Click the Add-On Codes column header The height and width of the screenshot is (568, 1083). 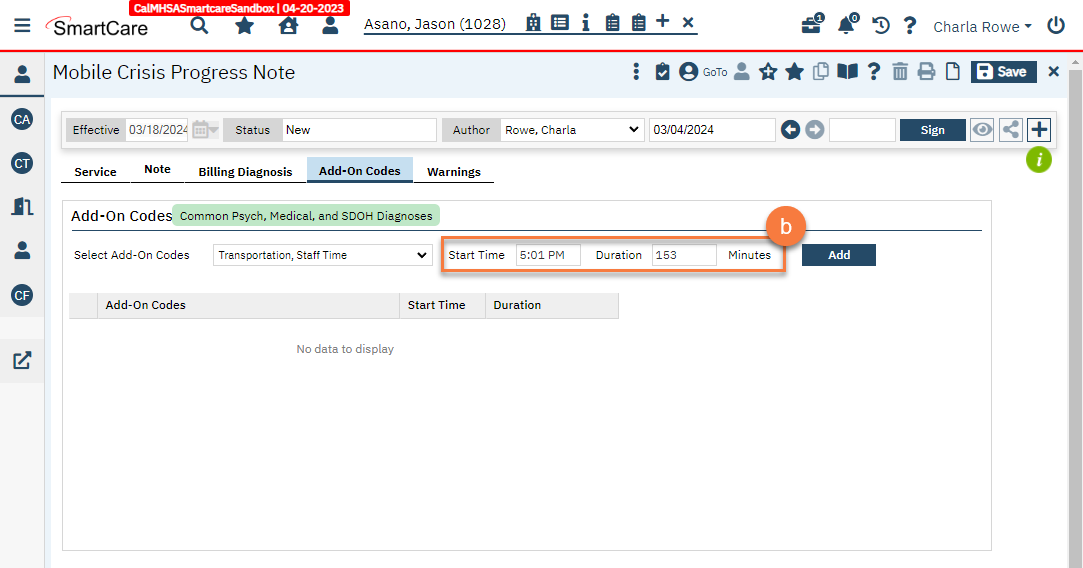pyautogui.click(x=248, y=305)
